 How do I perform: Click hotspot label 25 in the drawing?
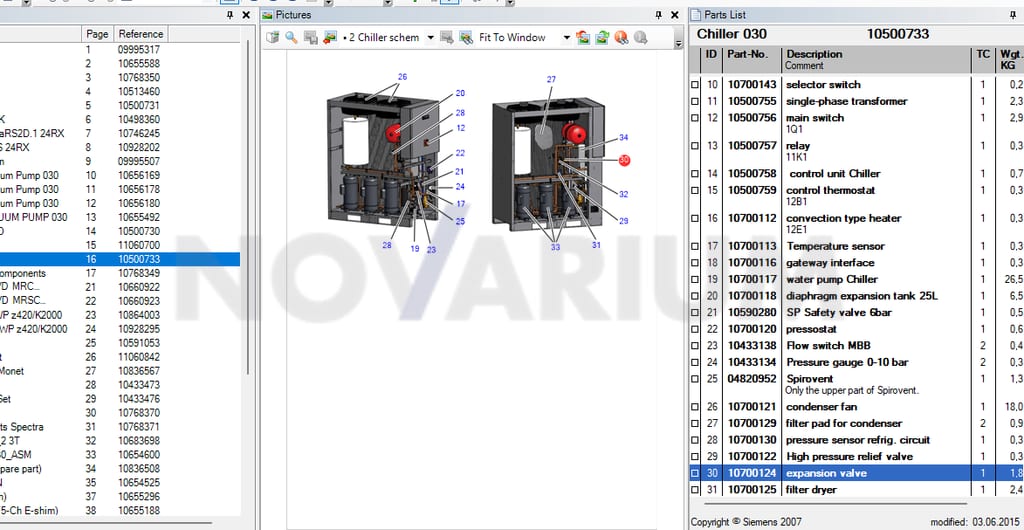[460, 221]
